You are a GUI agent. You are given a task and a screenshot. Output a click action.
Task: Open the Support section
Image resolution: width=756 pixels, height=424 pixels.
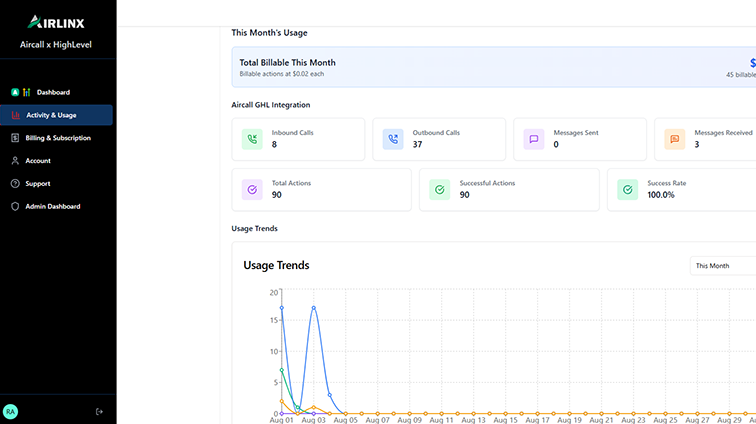coord(56,184)
